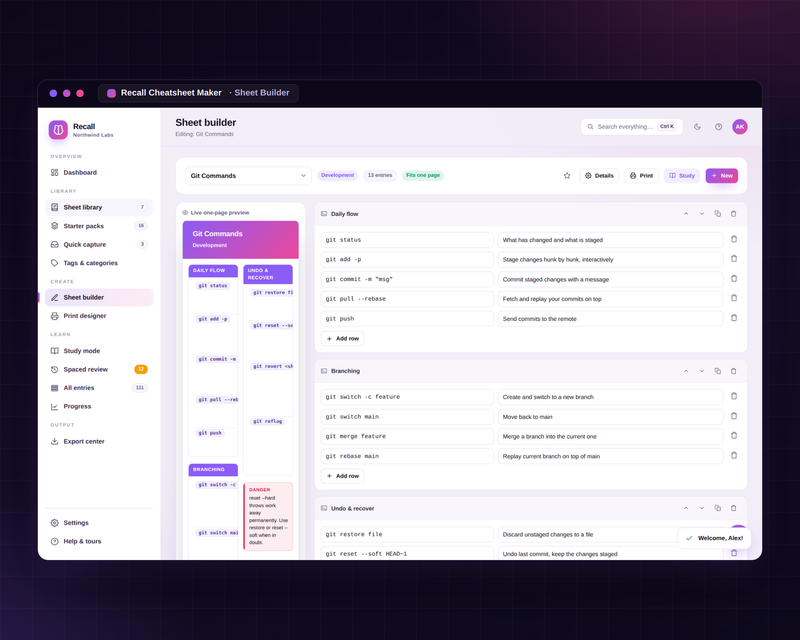Click the Study button
The image size is (800, 640).
click(x=682, y=176)
